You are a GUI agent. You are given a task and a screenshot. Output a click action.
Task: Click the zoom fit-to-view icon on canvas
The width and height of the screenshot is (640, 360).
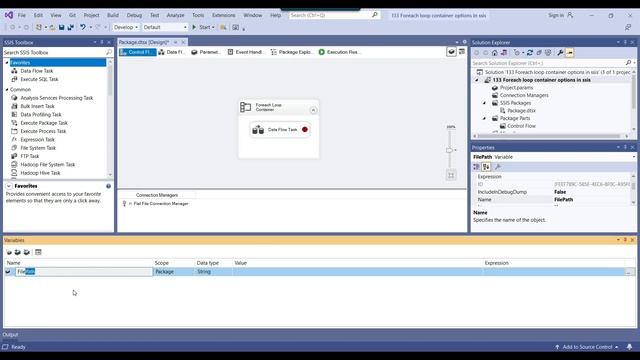(x=451, y=176)
